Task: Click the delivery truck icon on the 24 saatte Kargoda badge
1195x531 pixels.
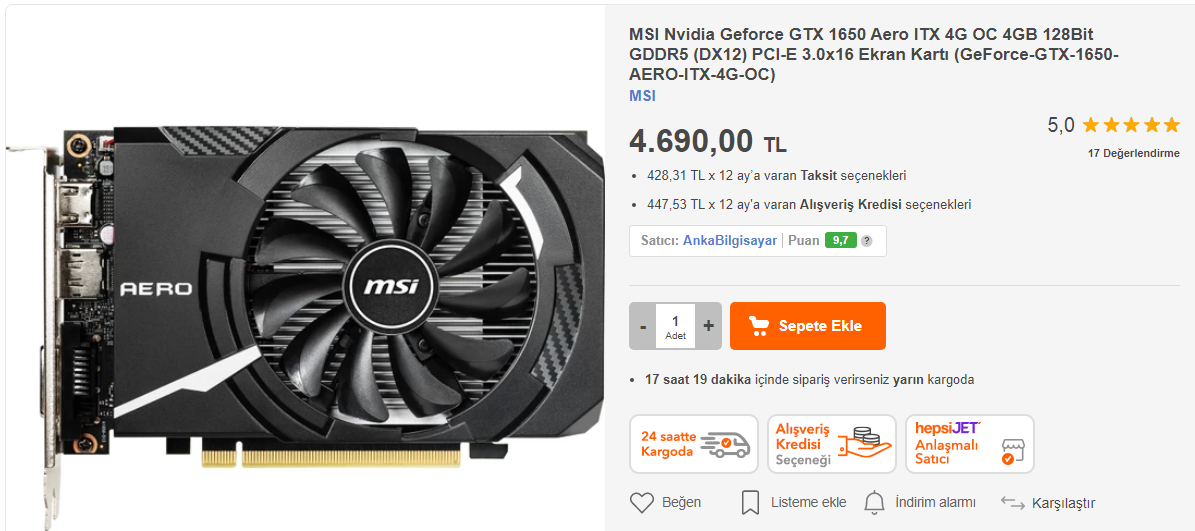Action: coord(725,443)
